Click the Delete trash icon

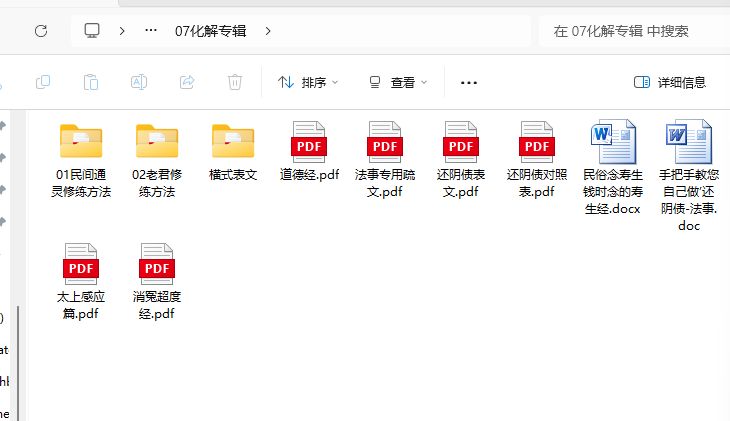point(235,82)
